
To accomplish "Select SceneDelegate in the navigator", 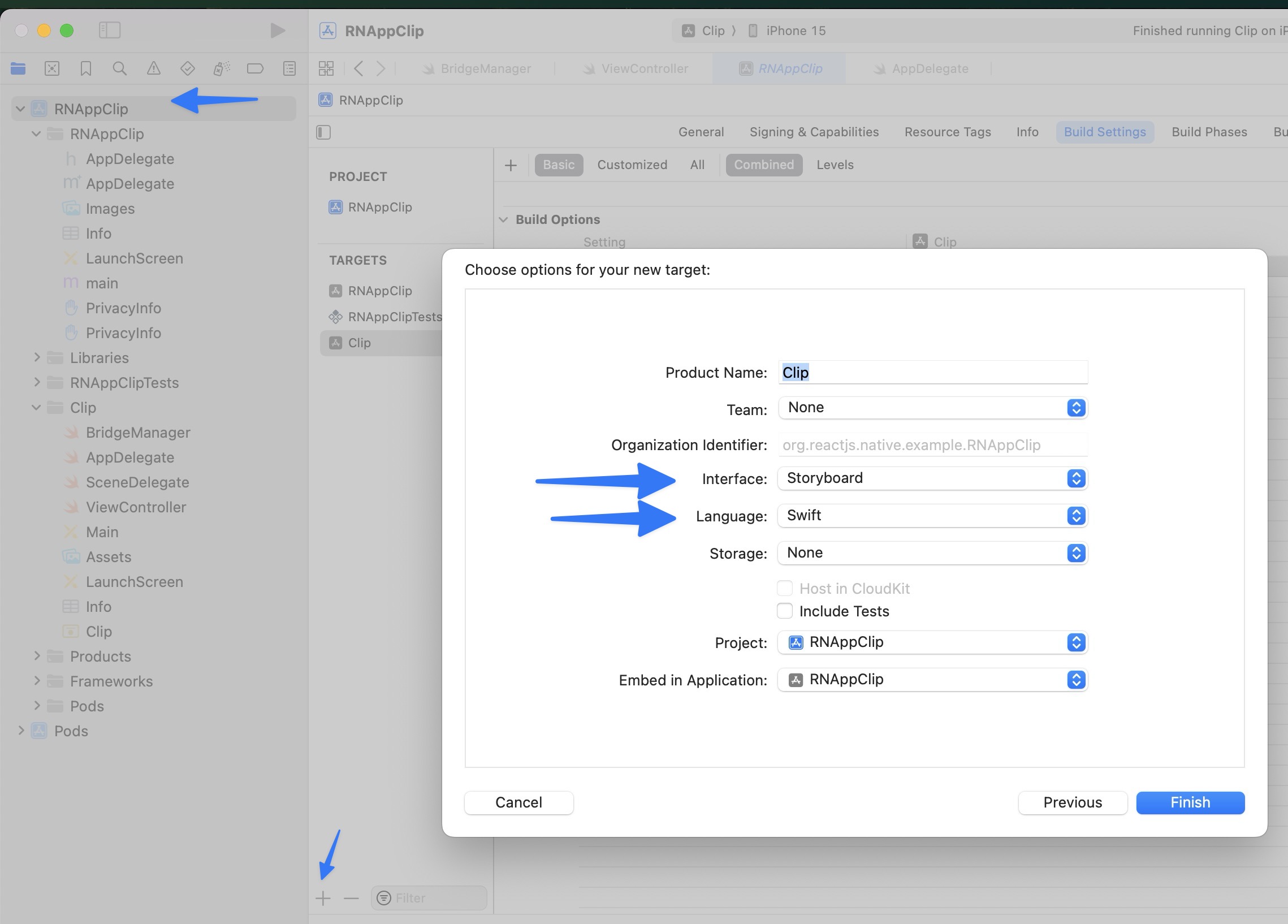I will 137,482.
